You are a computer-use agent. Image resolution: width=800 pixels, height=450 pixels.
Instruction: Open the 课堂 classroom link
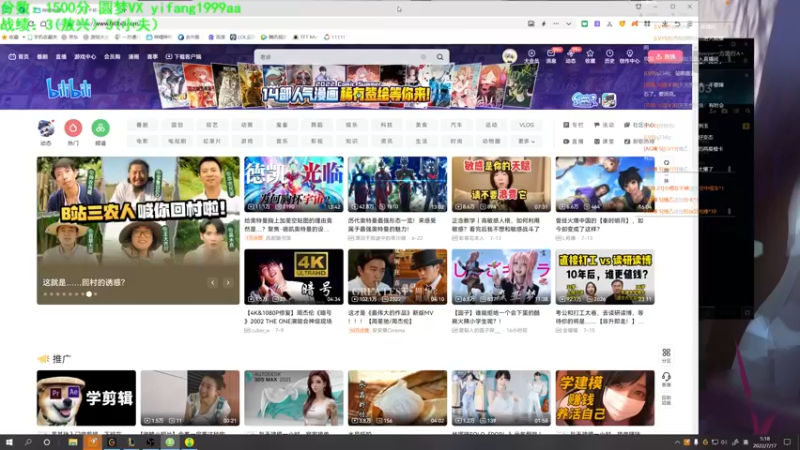(604, 141)
